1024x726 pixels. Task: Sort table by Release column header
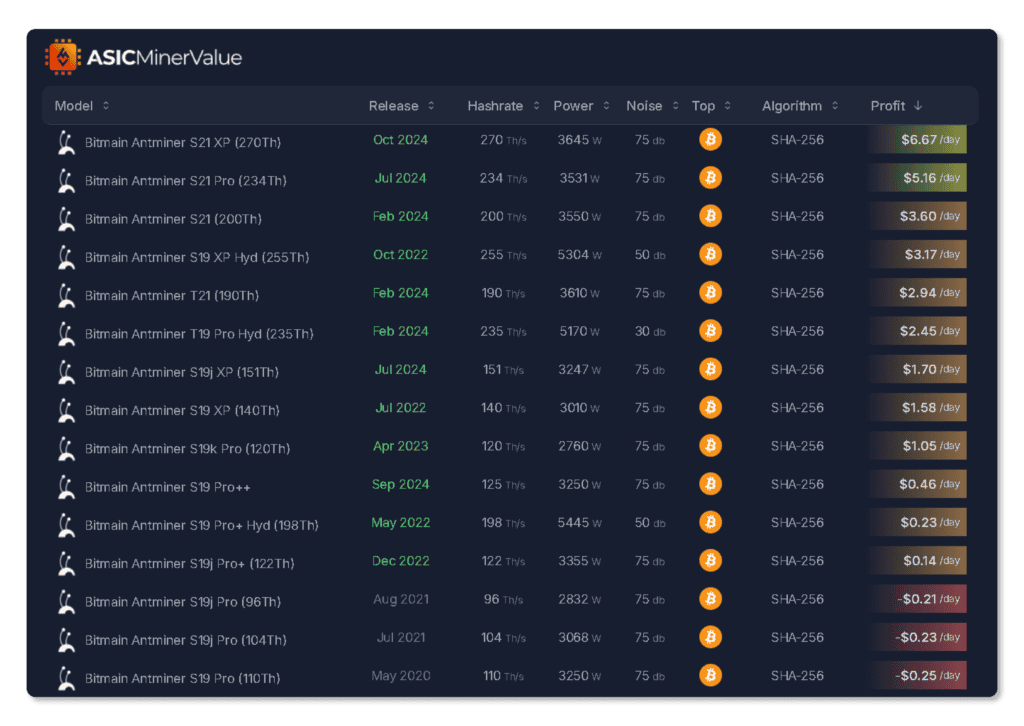(401, 106)
